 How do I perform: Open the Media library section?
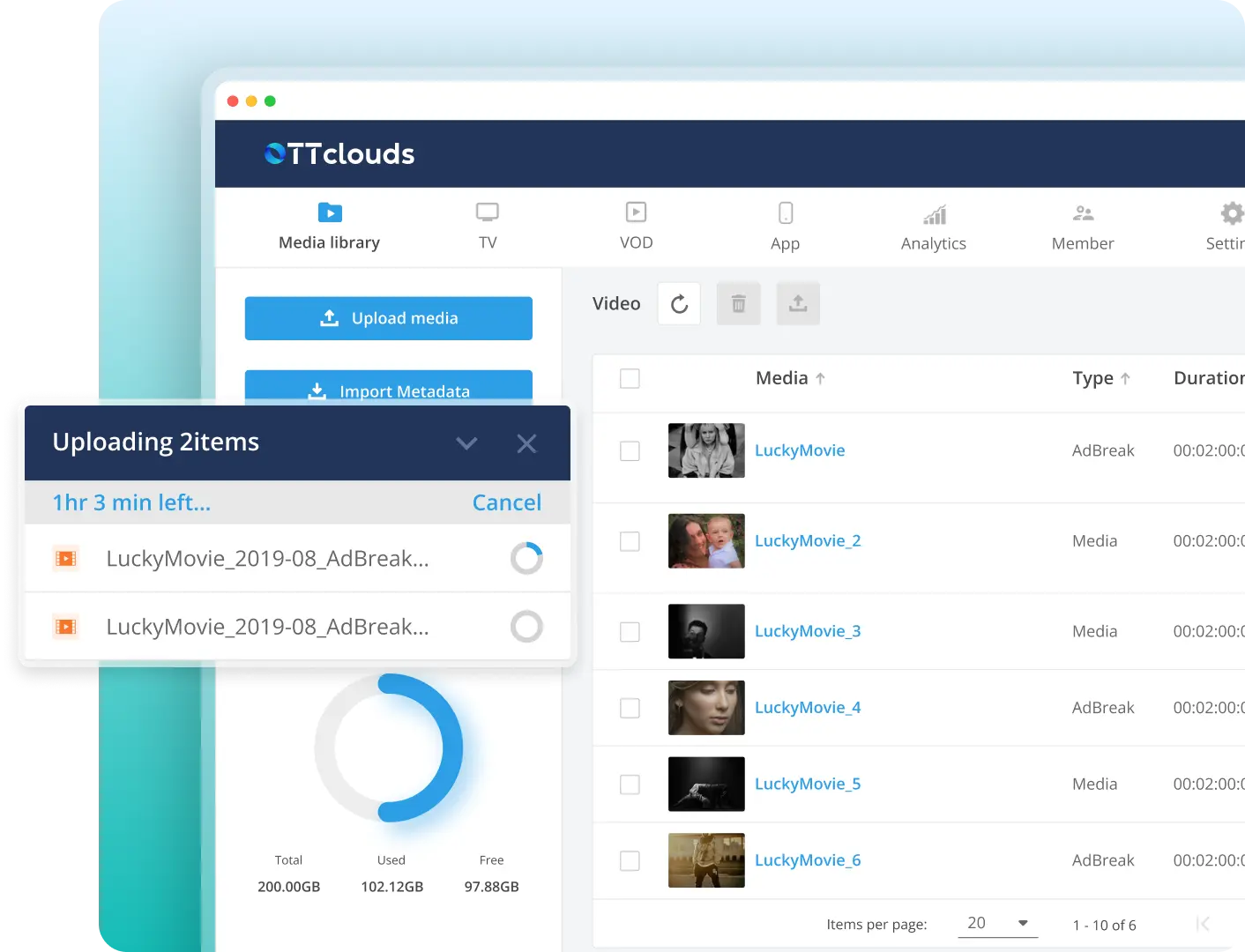[x=329, y=227]
